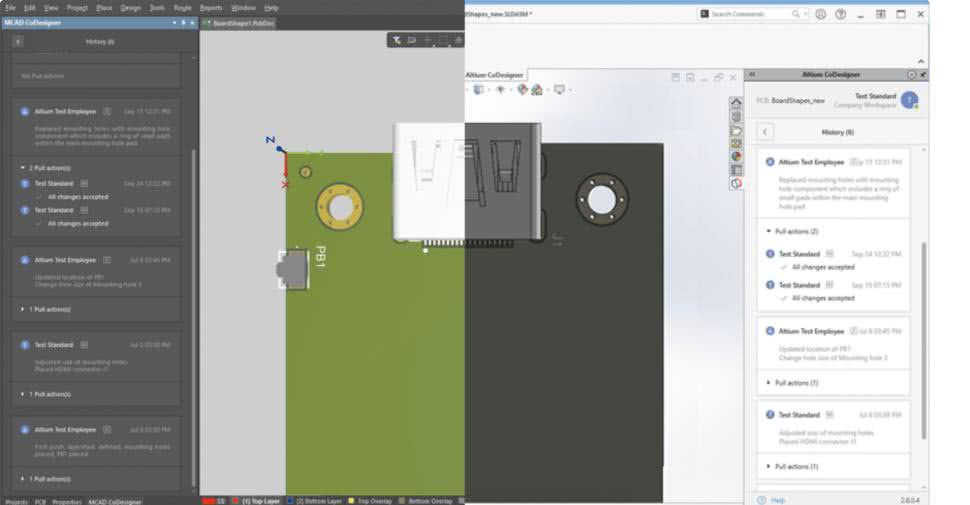Click the user account icon in title bar

pos(820,14)
